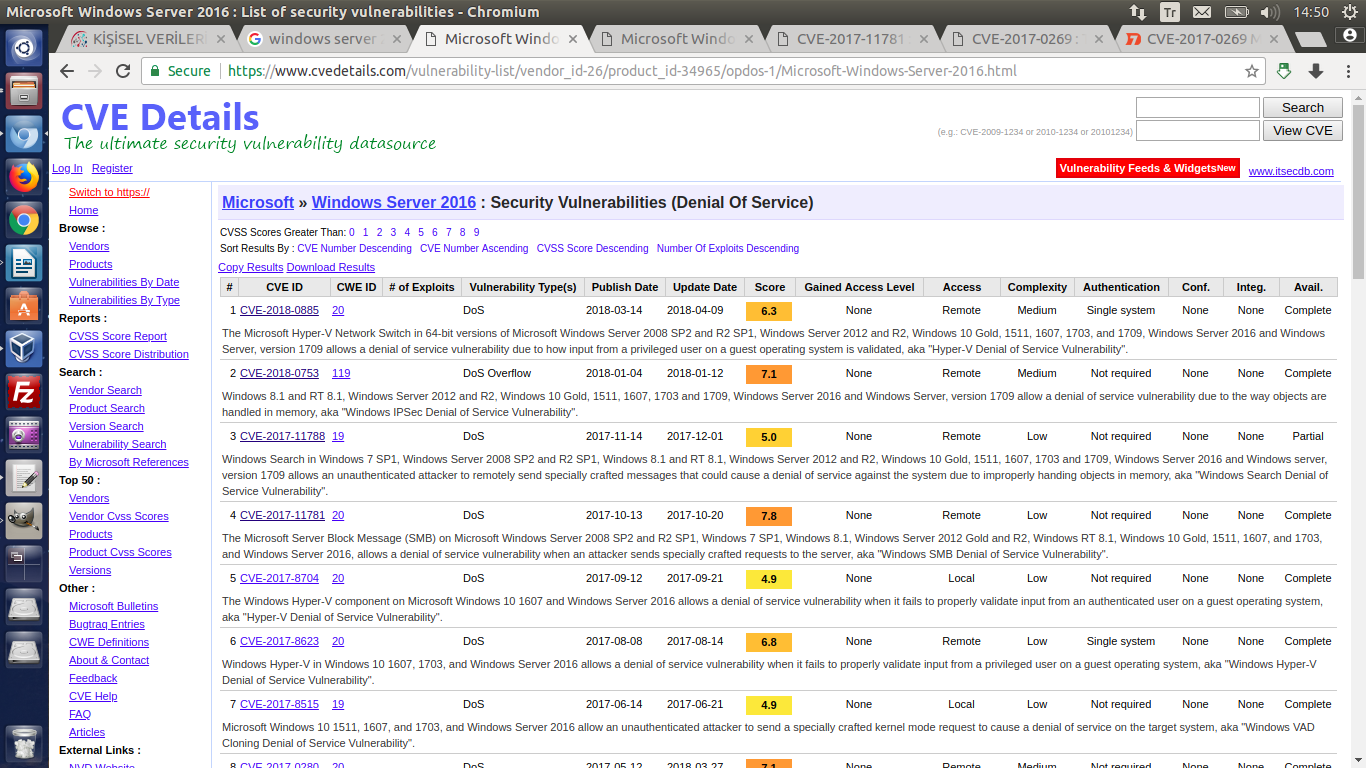1366x768 pixels.
Task: Click Copy Results link
Action: pos(251,267)
